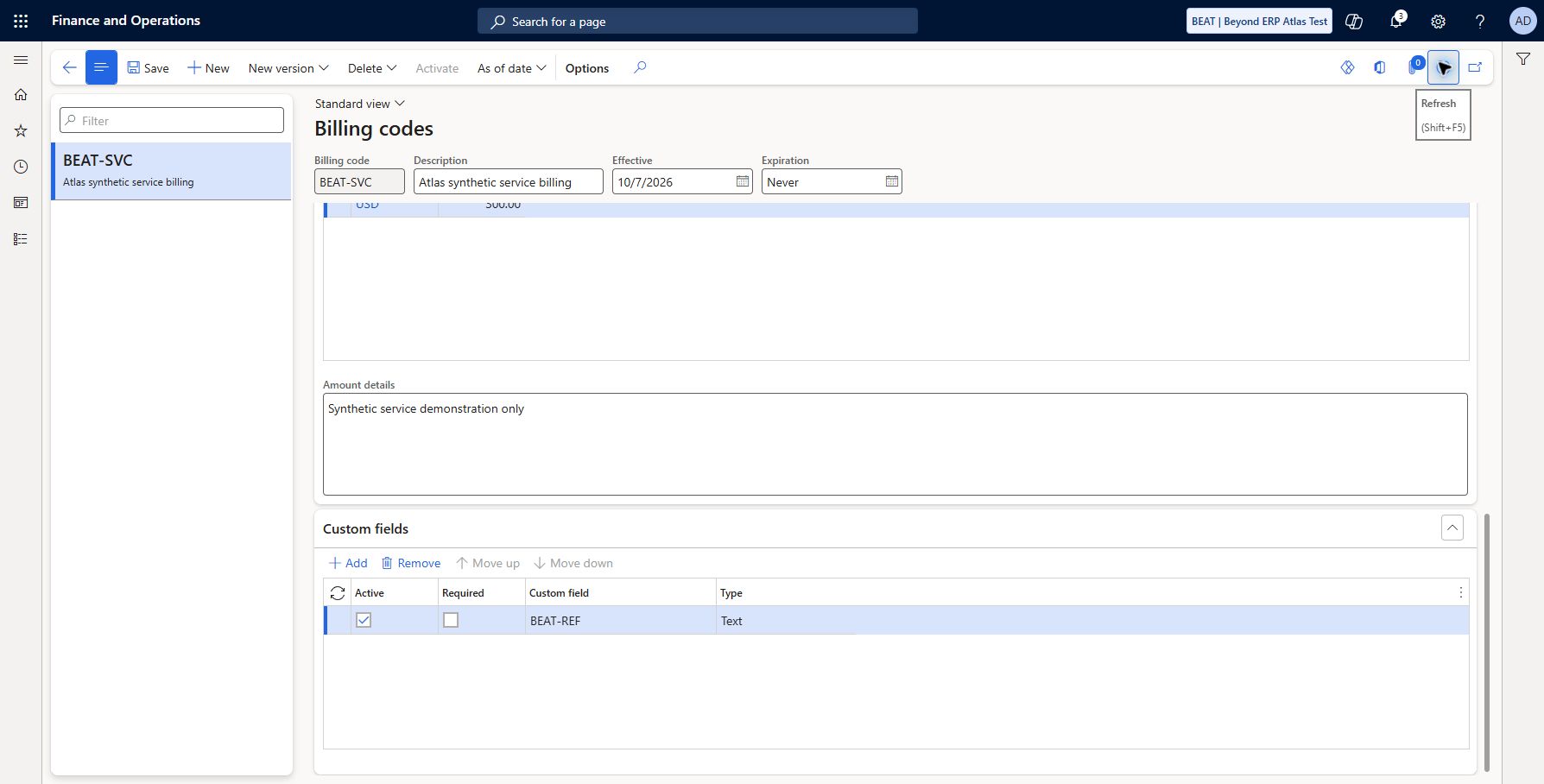Image resolution: width=1544 pixels, height=784 pixels.
Task: Open the attachments icon with 0 badge
Action: pyautogui.click(x=1414, y=66)
